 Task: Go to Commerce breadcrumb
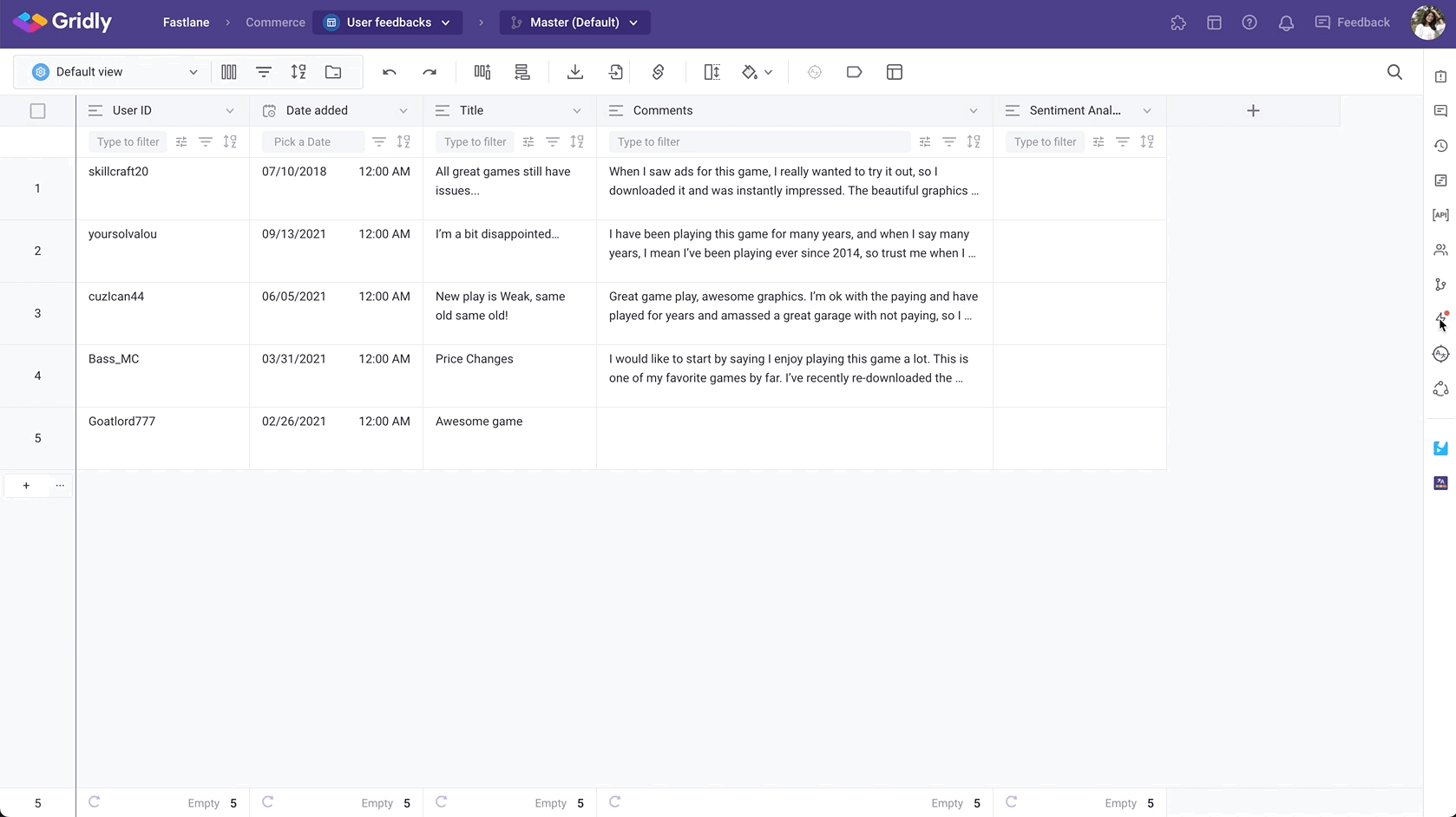275,23
